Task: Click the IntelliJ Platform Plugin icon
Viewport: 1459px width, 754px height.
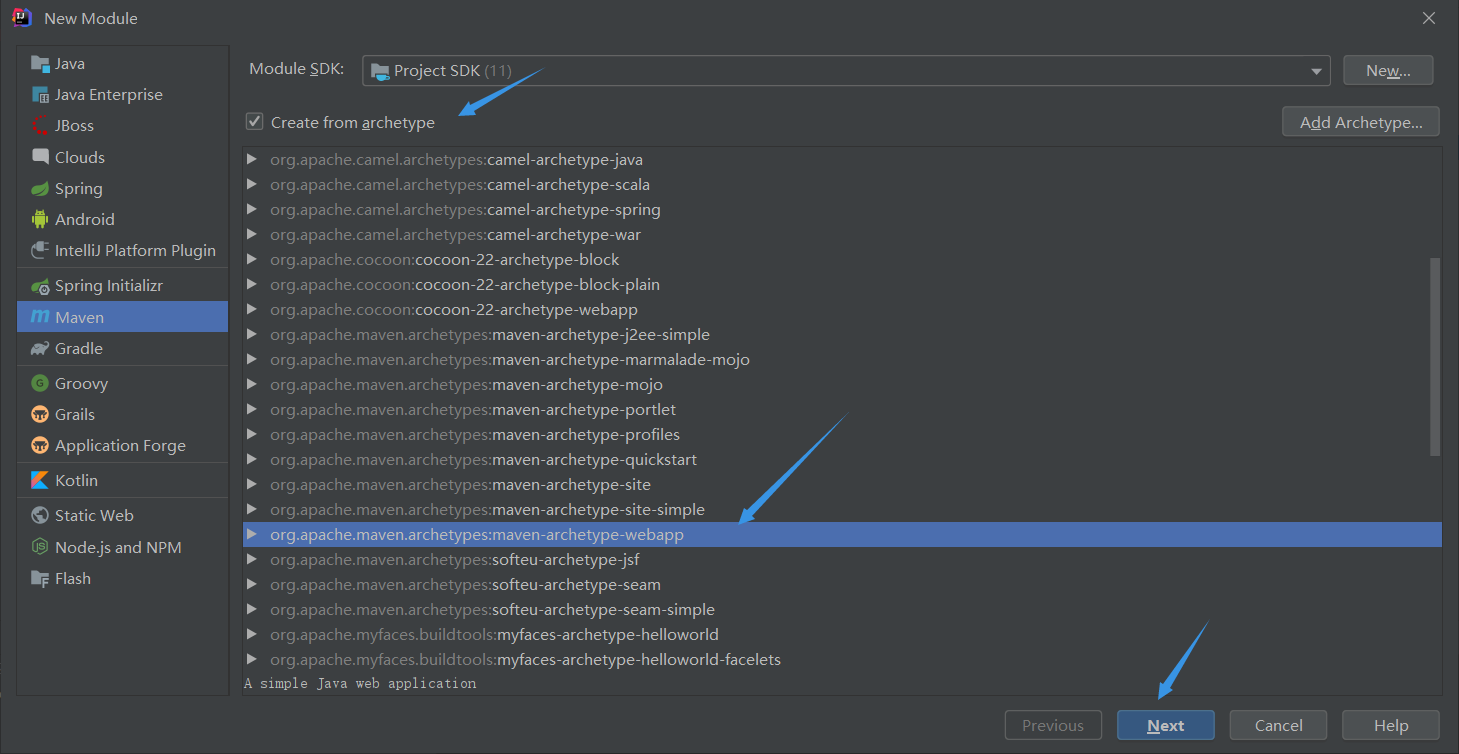Action: [40, 250]
